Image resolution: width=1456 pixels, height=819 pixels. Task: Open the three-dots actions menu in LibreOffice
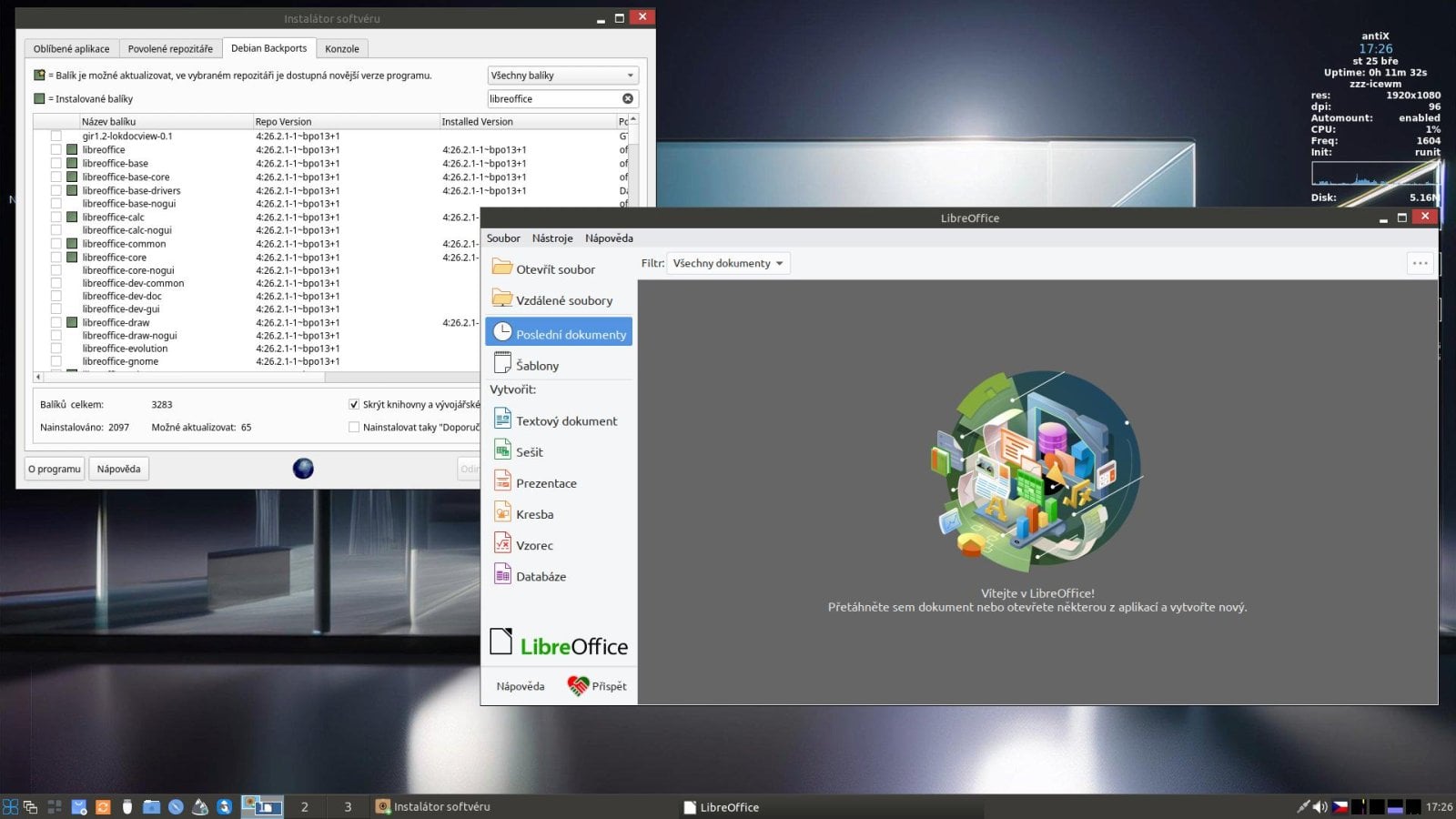(x=1420, y=263)
